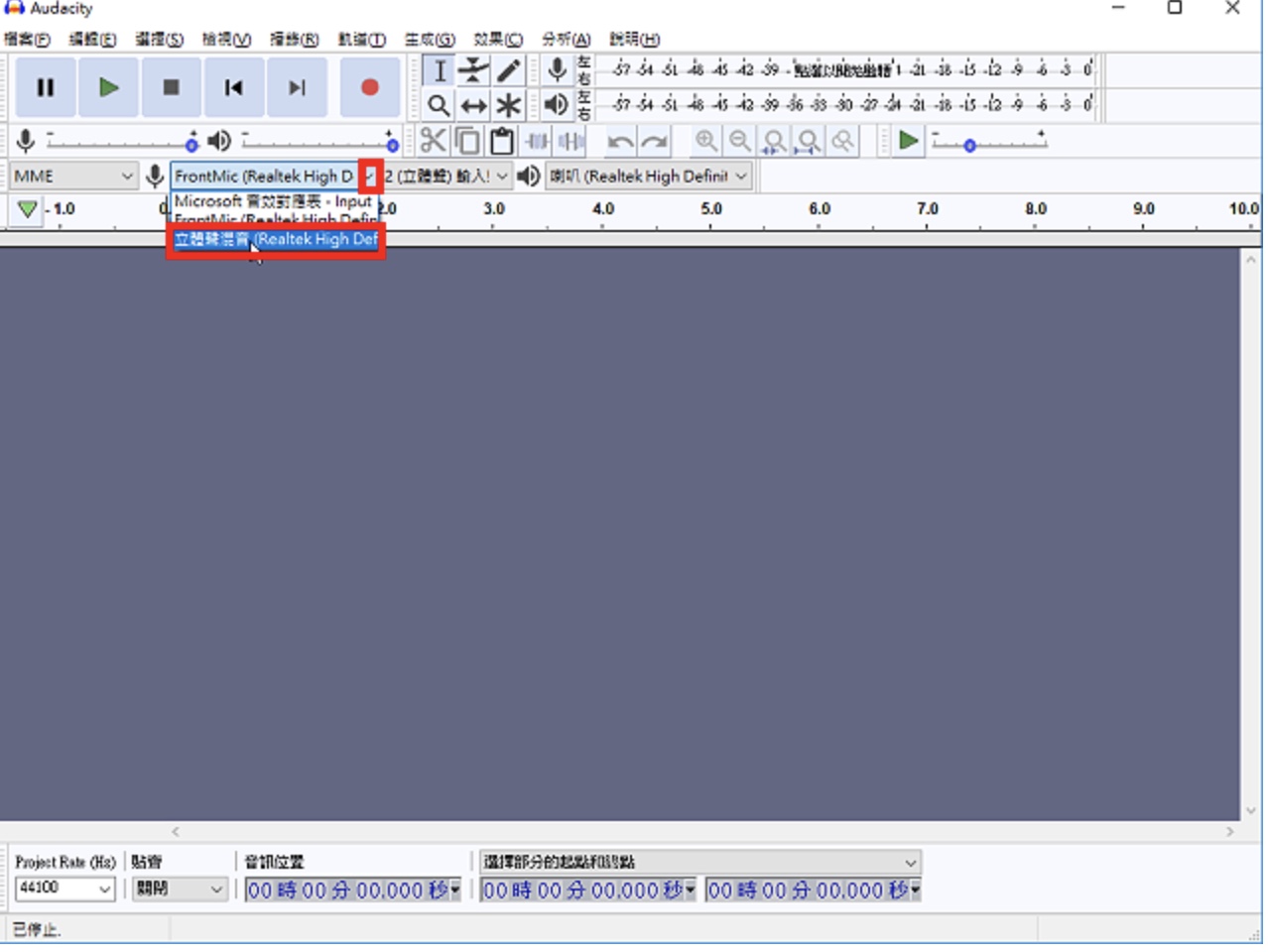The width and height of the screenshot is (1268, 952).
Task: Click the Stop transport button
Action: (x=172, y=87)
